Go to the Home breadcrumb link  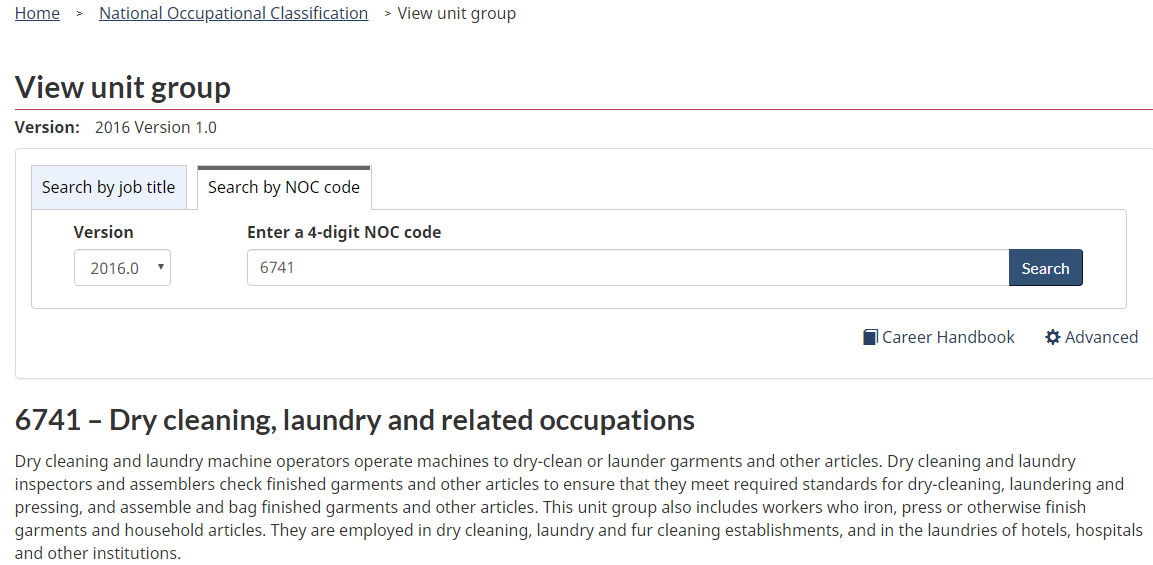(38, 13)
